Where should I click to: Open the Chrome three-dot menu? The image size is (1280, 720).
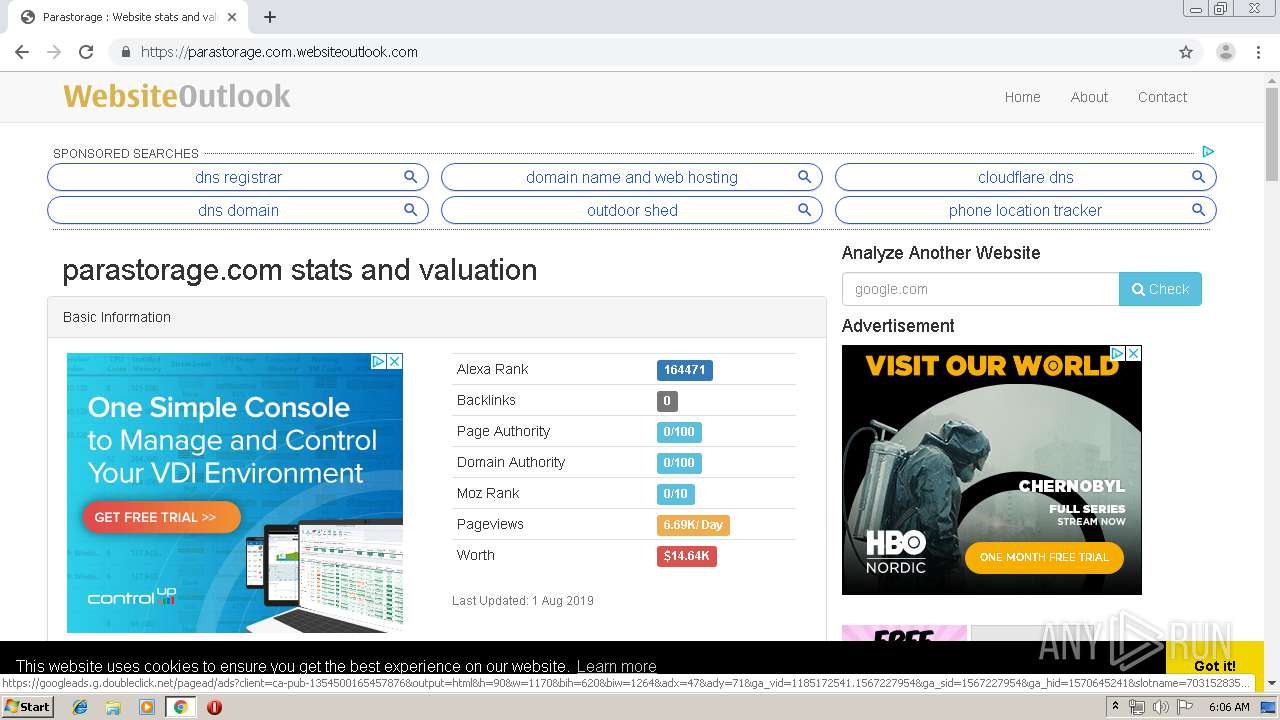pyautogui.click(x=1259, y=52)
